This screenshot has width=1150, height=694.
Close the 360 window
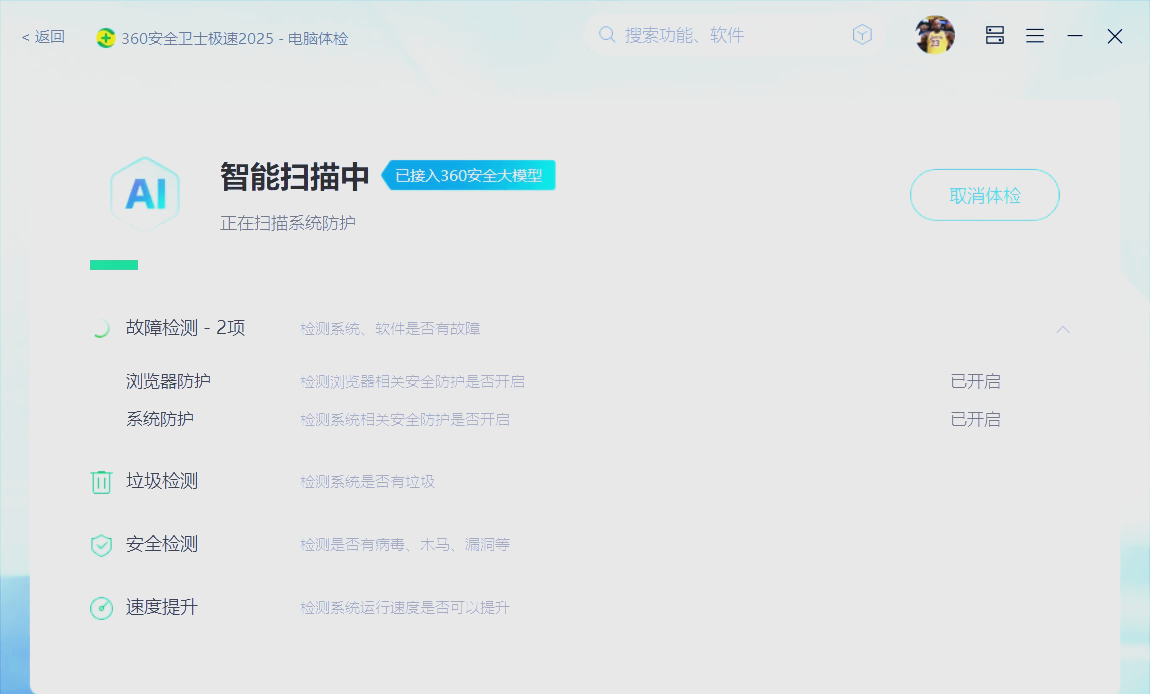(x=1115, y=36)
